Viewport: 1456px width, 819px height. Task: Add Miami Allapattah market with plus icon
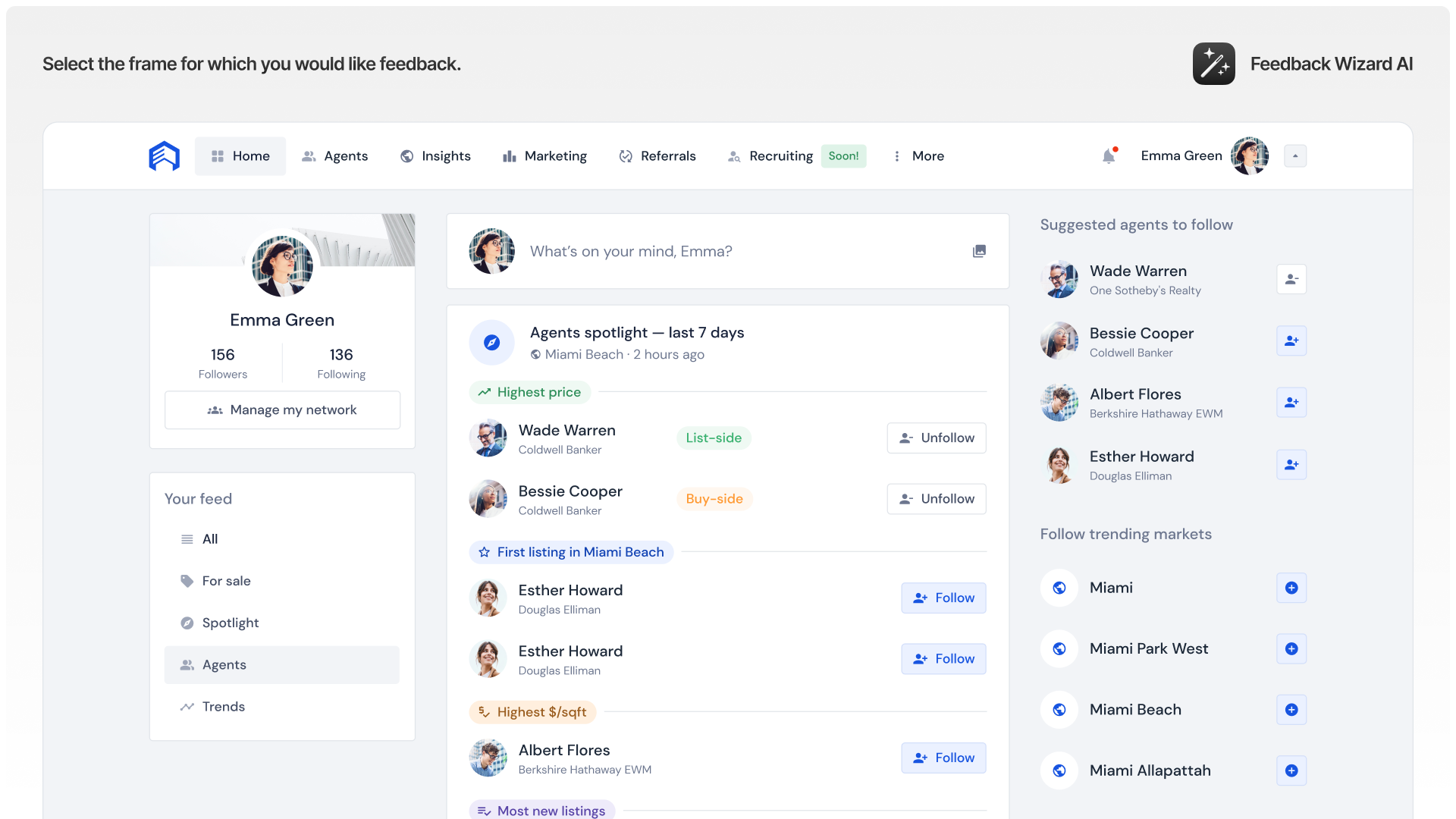tap(1291, 770)
